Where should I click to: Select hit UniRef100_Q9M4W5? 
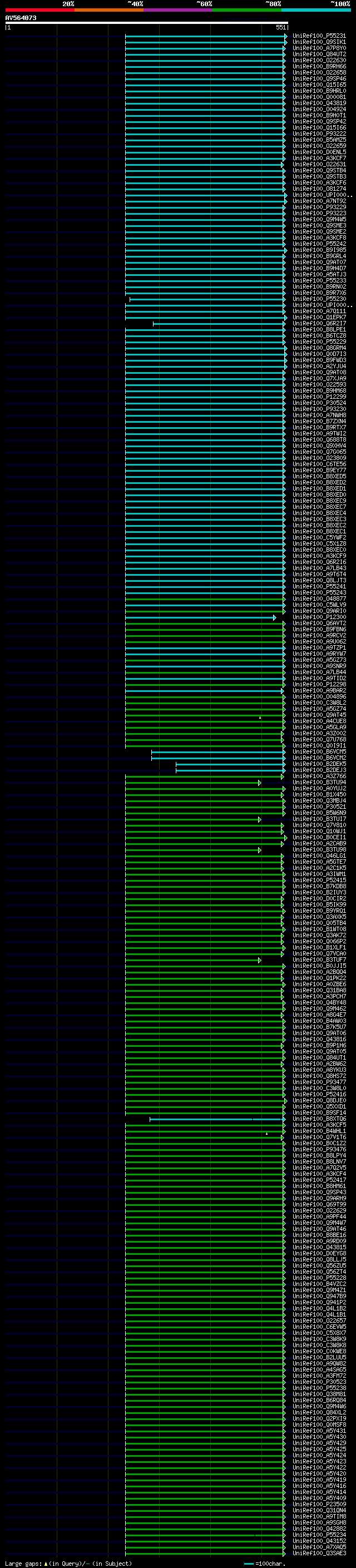[x=319, y=220]
